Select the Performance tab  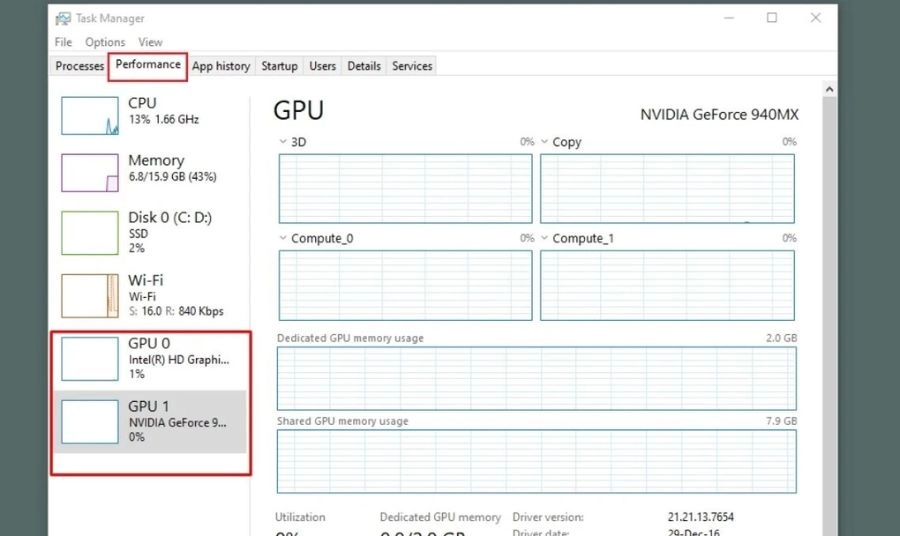pos(148,65)
